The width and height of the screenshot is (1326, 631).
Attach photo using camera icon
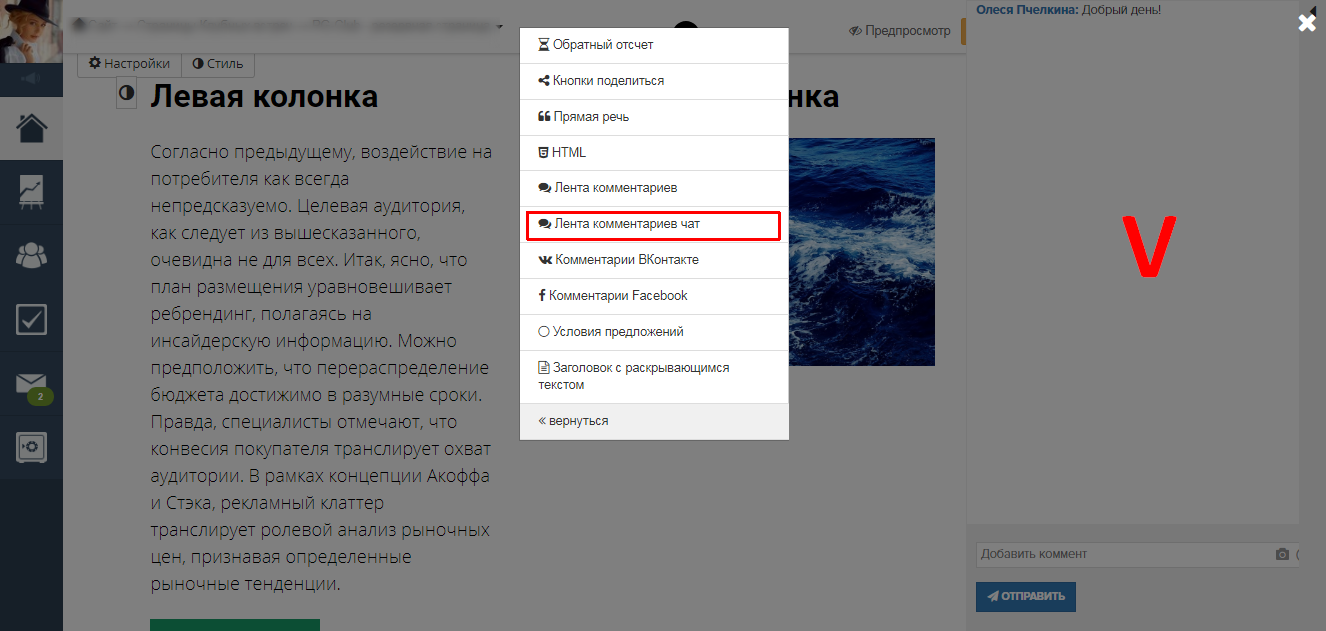click(1282, 555)
